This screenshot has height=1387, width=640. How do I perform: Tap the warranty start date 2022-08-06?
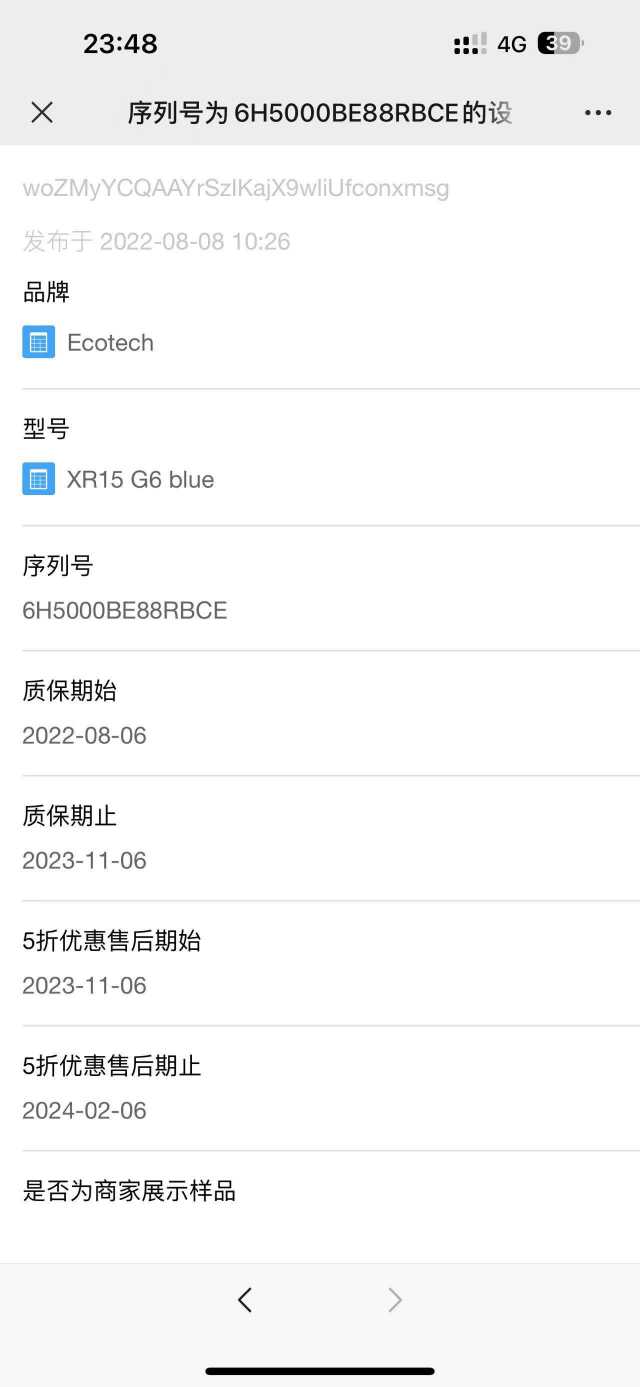(84, 735)
